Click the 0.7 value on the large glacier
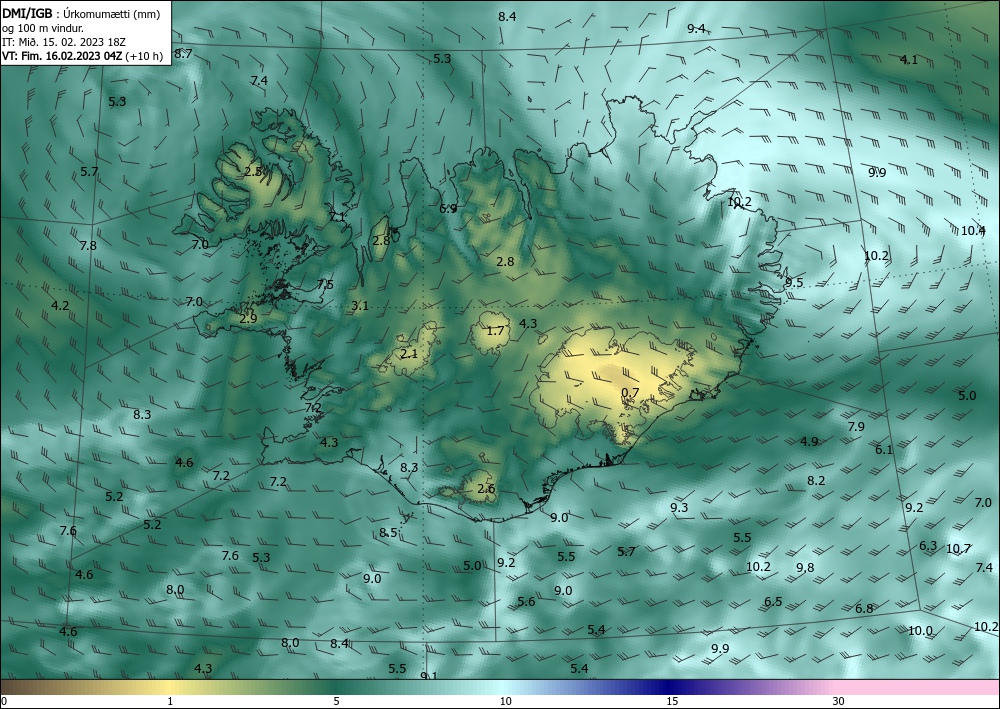Viewport: 1000px width, 709px height. 630,393
